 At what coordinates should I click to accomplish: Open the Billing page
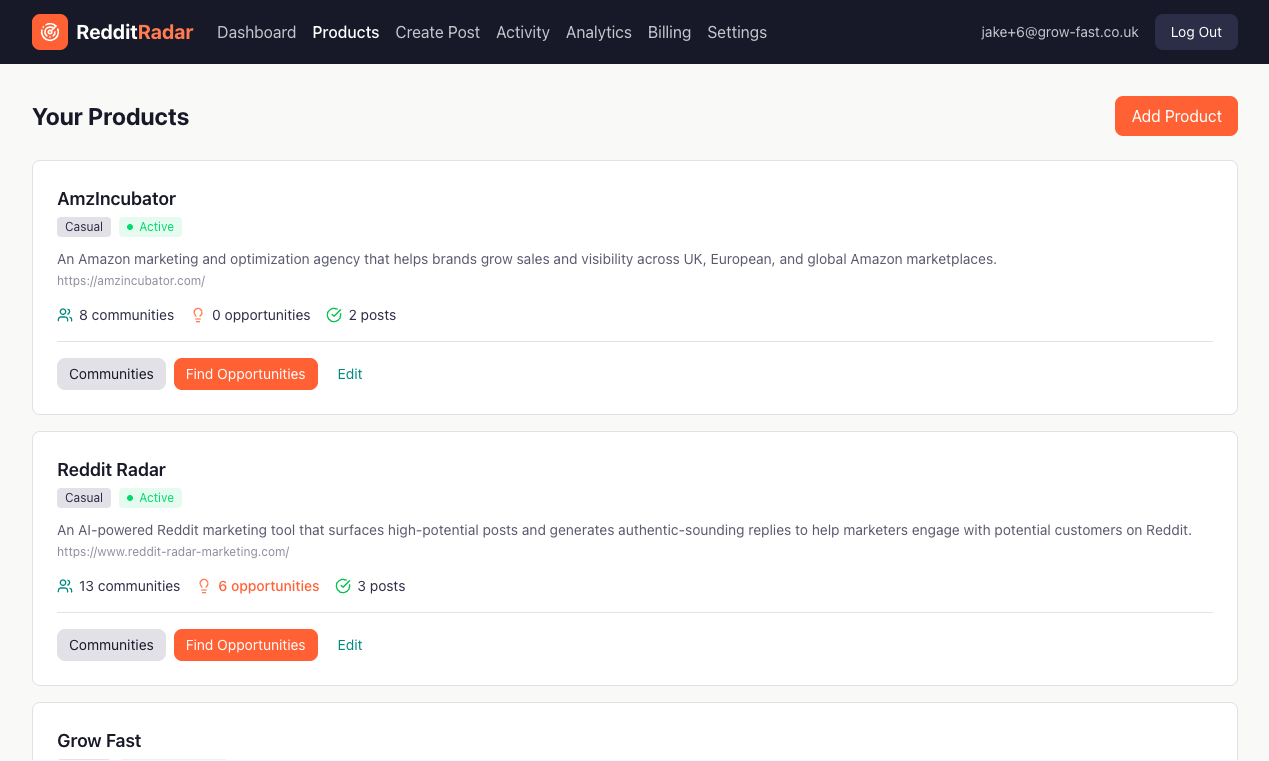(x=669, y=32)
